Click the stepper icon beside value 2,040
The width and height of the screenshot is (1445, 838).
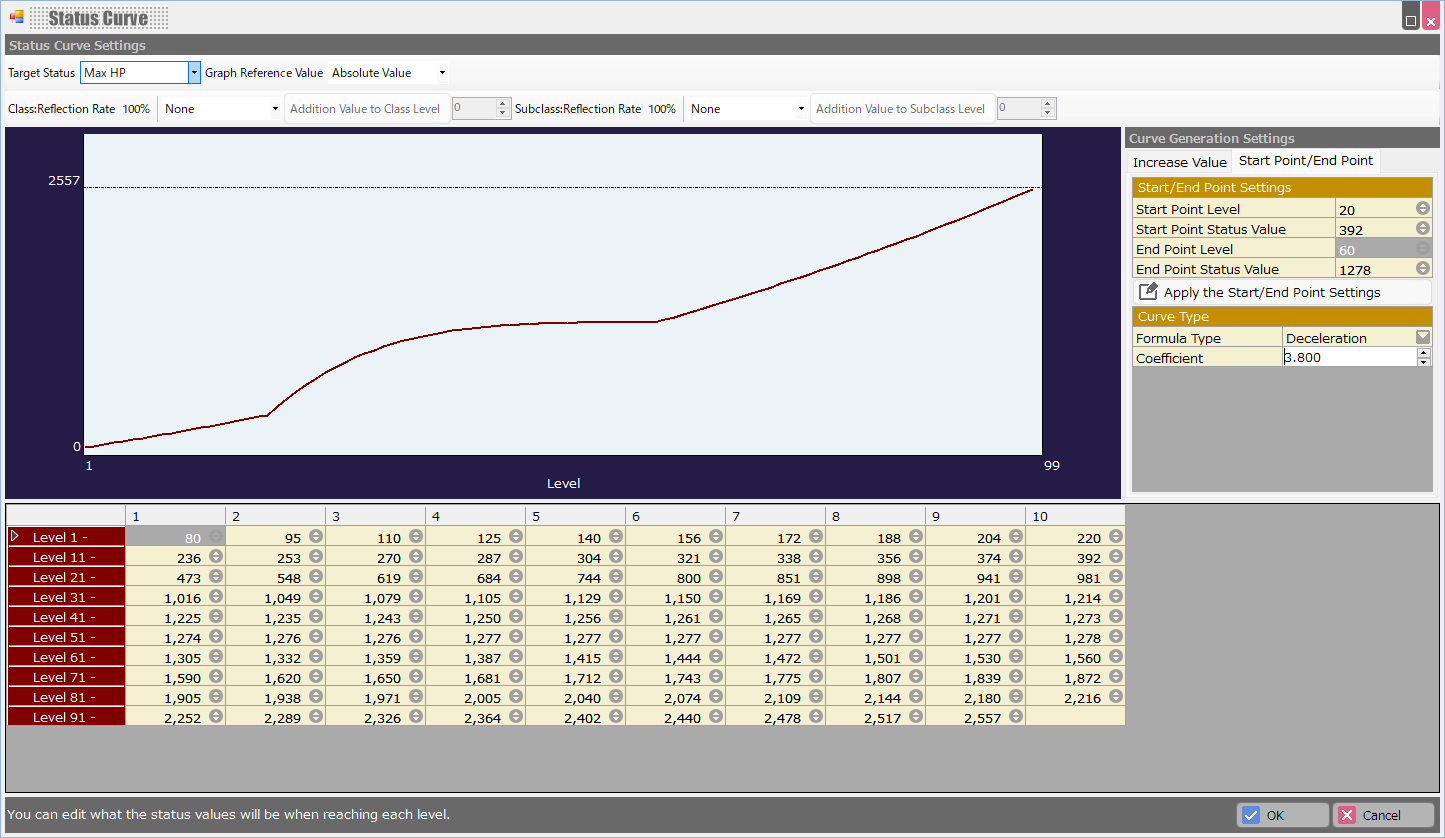(615, 697)
